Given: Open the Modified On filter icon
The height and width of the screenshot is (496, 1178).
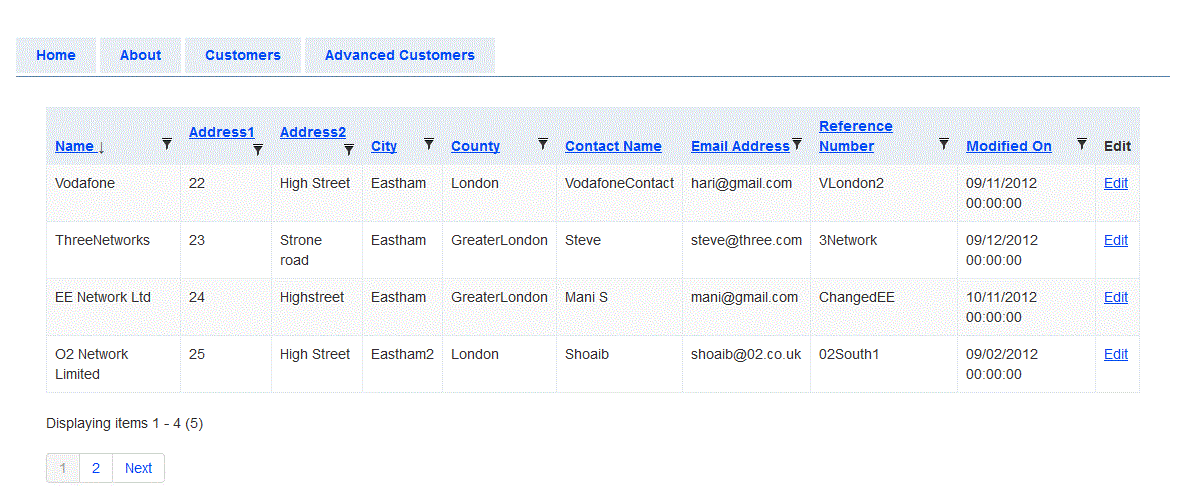Looking at the screenshot, I should pos(1082,144).
